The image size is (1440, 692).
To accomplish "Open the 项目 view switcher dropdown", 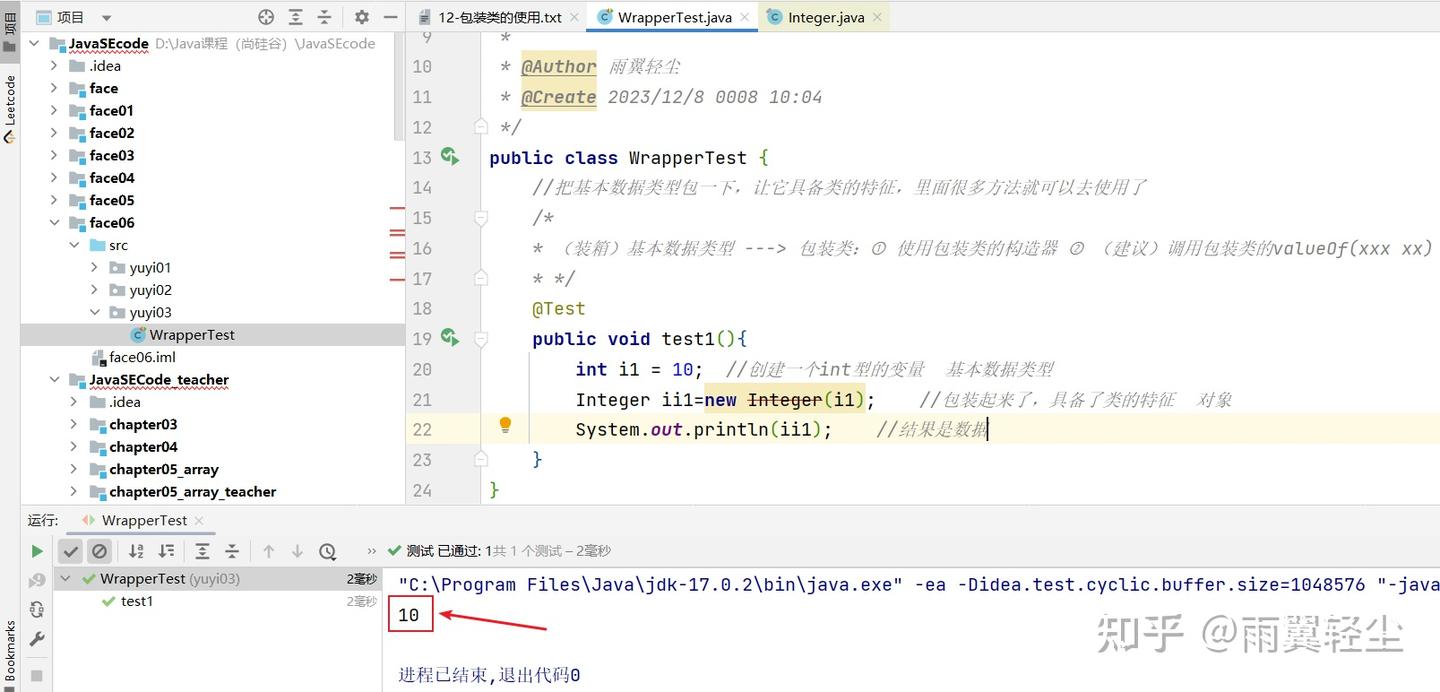I will 106,17.
